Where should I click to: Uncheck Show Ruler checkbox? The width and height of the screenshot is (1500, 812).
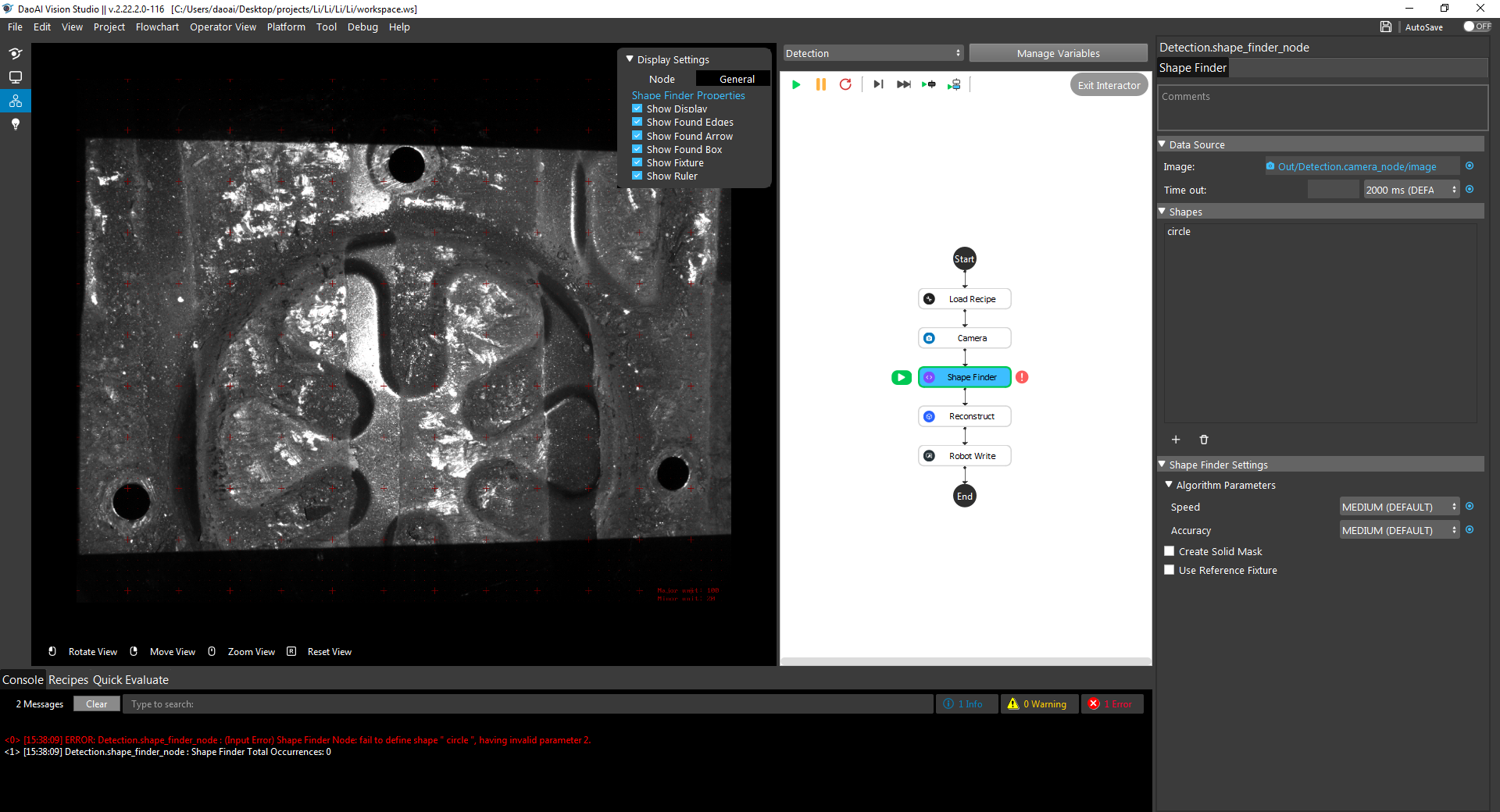pos(637,176)
